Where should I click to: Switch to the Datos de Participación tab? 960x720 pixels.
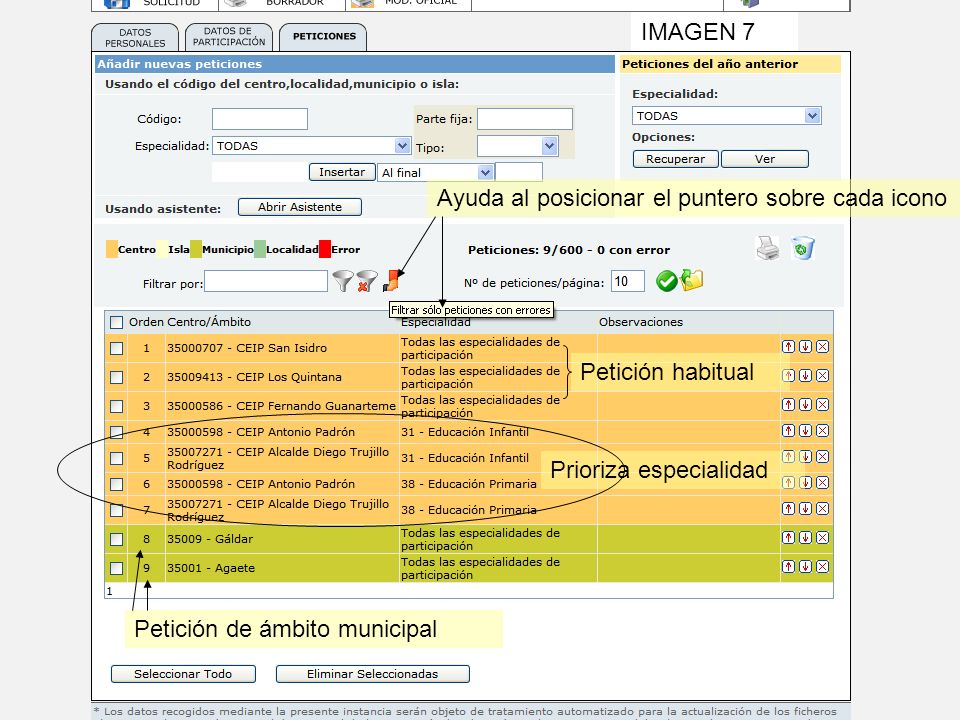[229, 37]
